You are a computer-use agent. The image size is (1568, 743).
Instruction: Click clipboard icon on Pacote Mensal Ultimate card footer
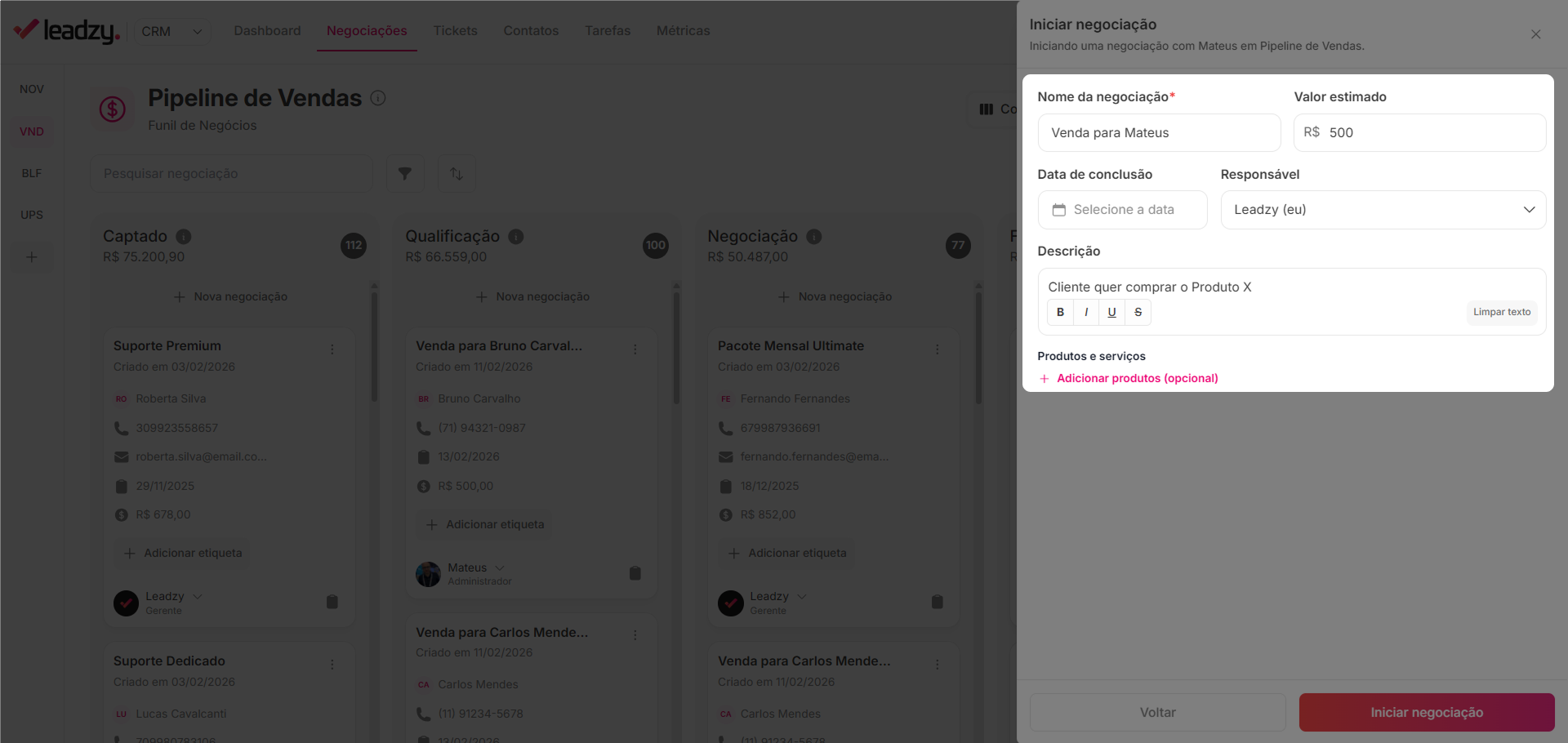[x=938, y=602]
